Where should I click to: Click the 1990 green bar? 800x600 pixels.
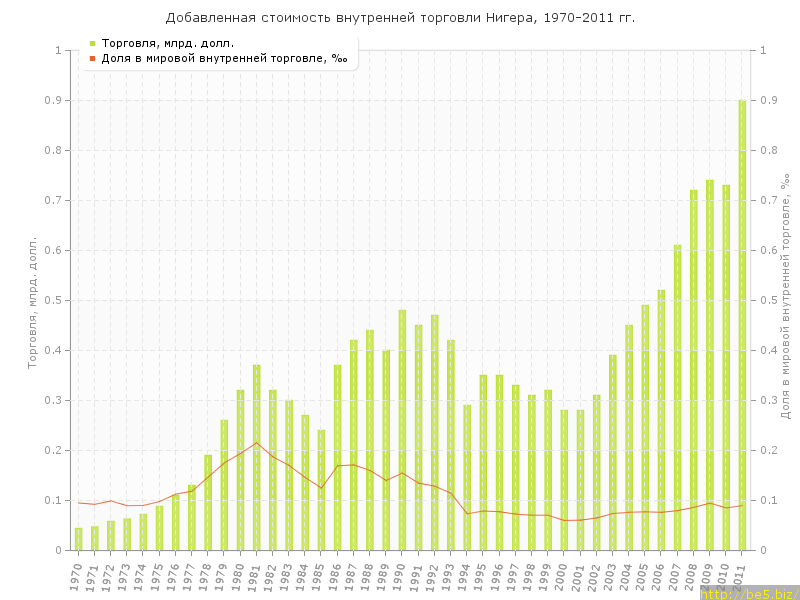point(402,430)
